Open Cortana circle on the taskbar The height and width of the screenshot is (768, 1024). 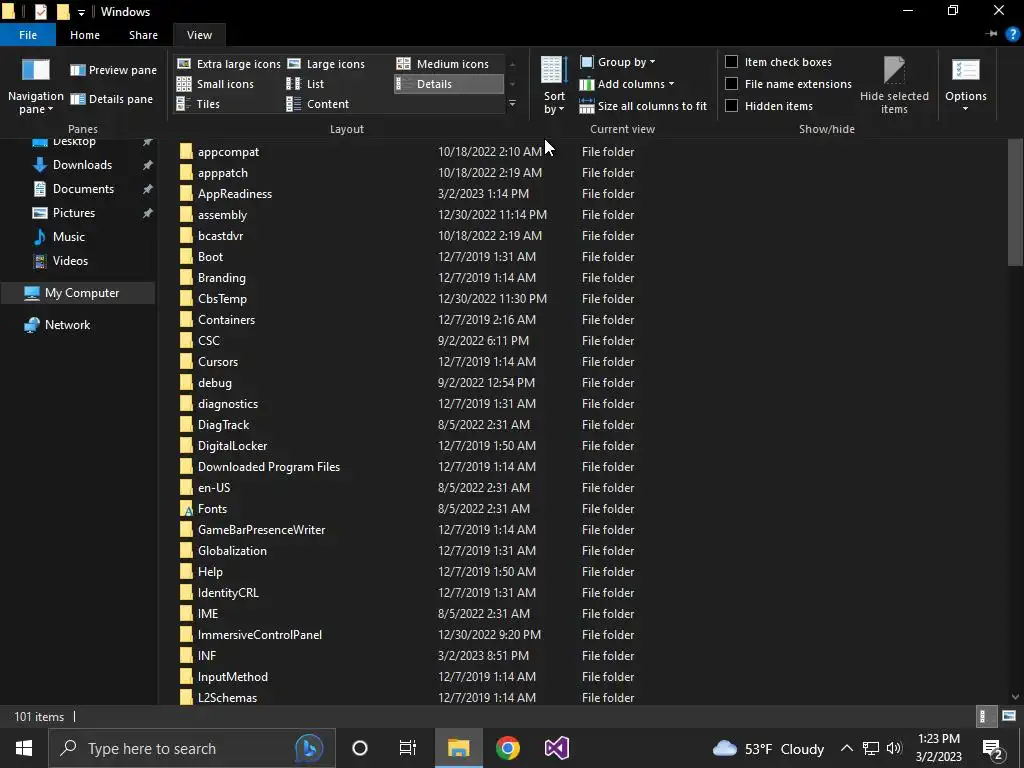(360, 748)
